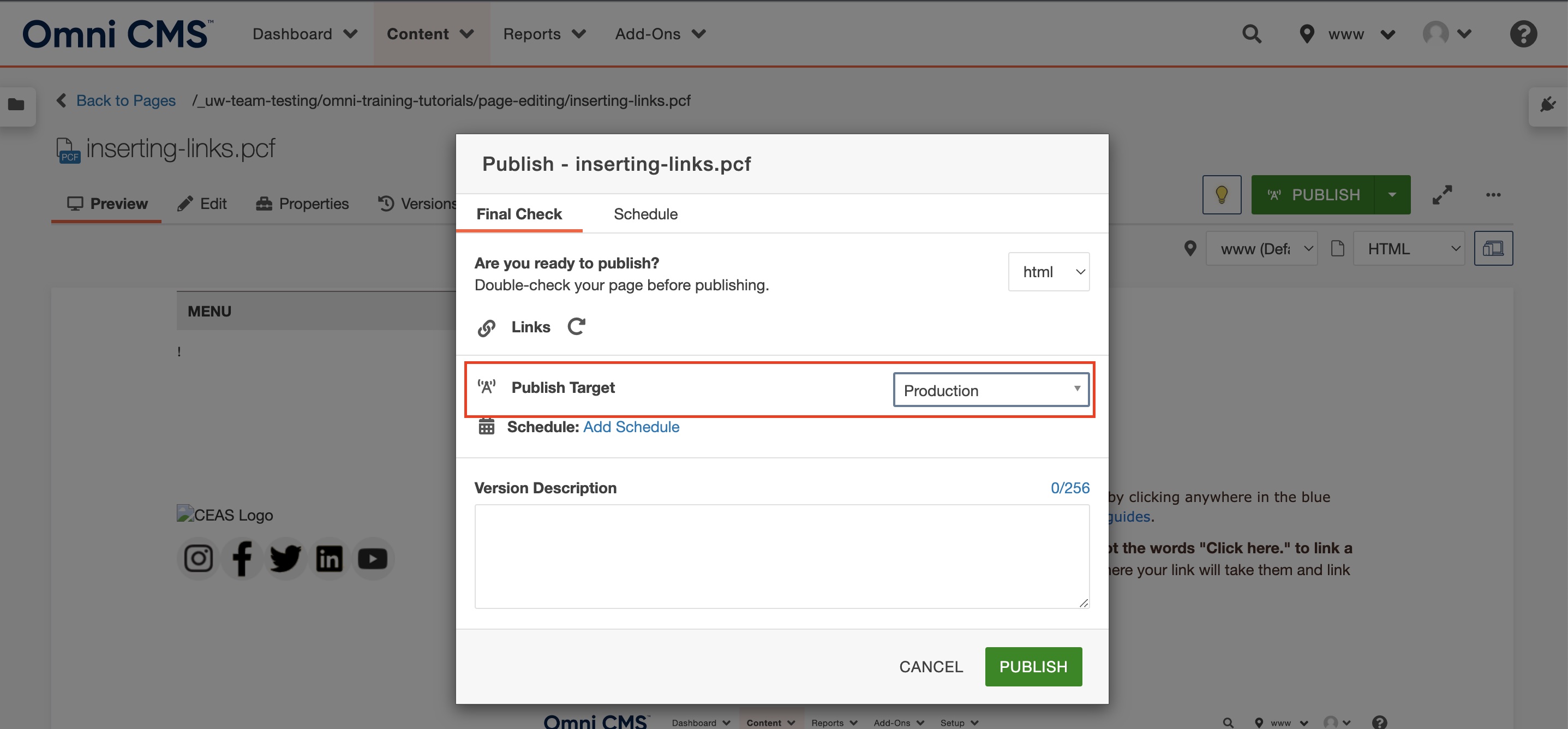Select the Schedule tab
Image resolution: width=1568 pixels, height=729 pixels.
[645, 213]
